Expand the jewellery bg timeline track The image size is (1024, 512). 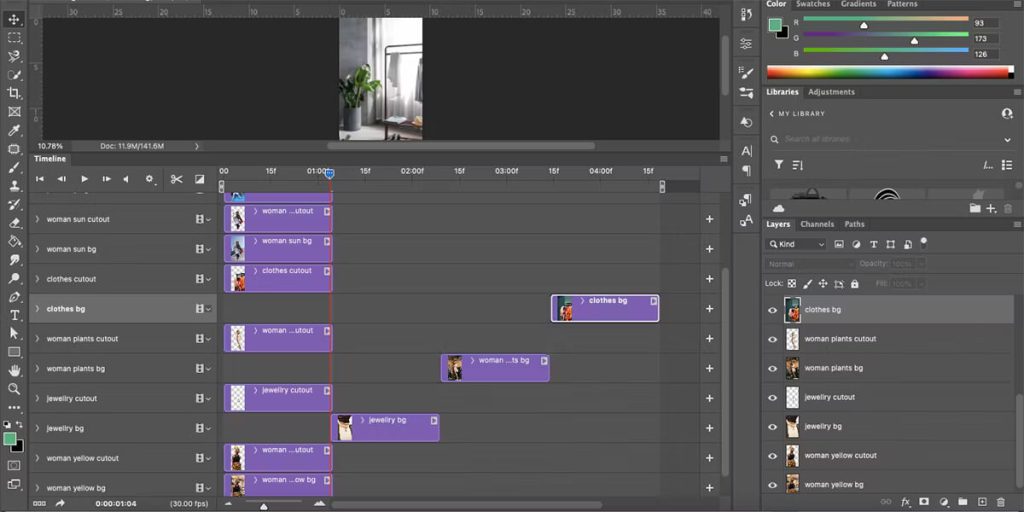37,428
